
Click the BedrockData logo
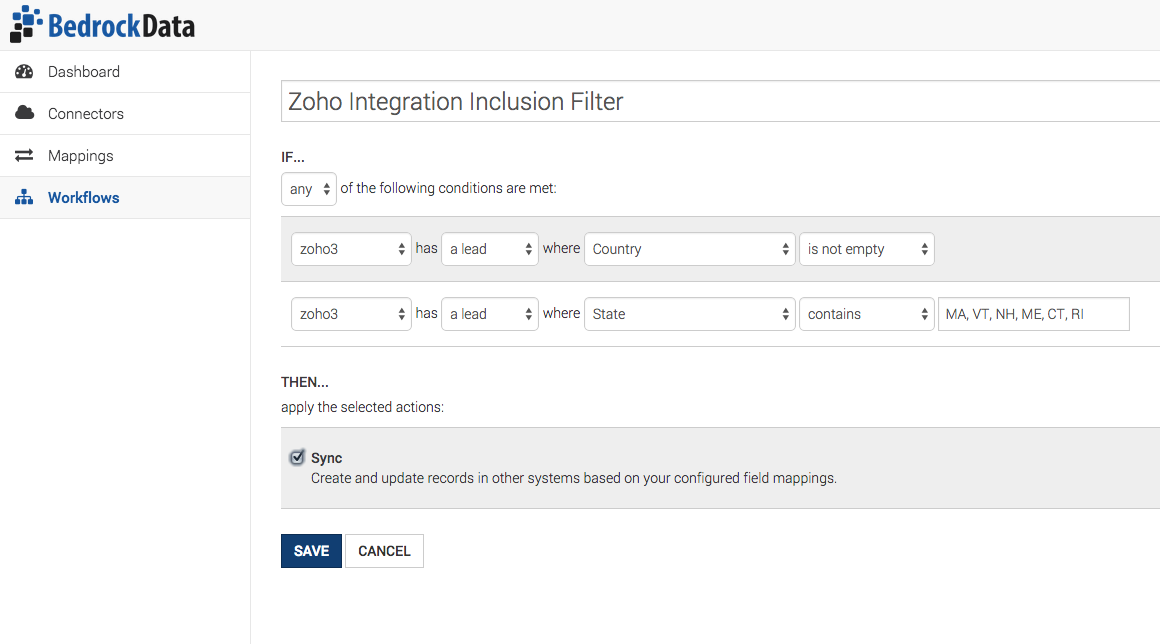pos(103,24)
